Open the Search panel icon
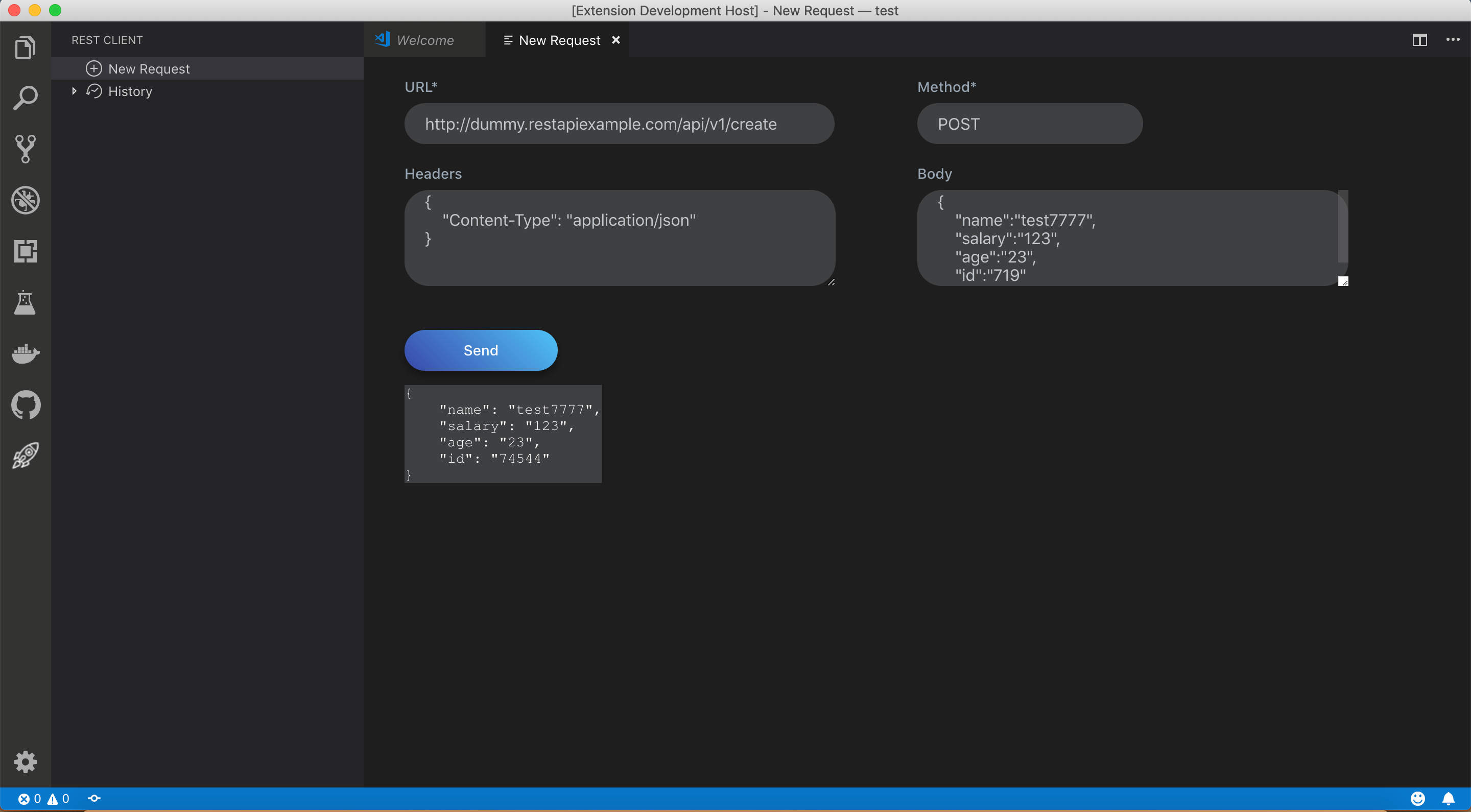Image resolution: width=1471 pixels, height=812 pixels. click(25, 98)
